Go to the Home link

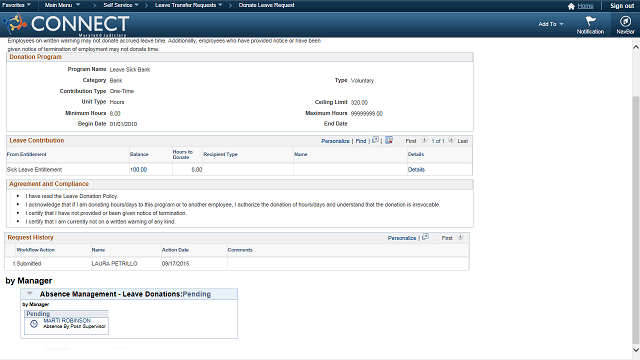(585, 6)
